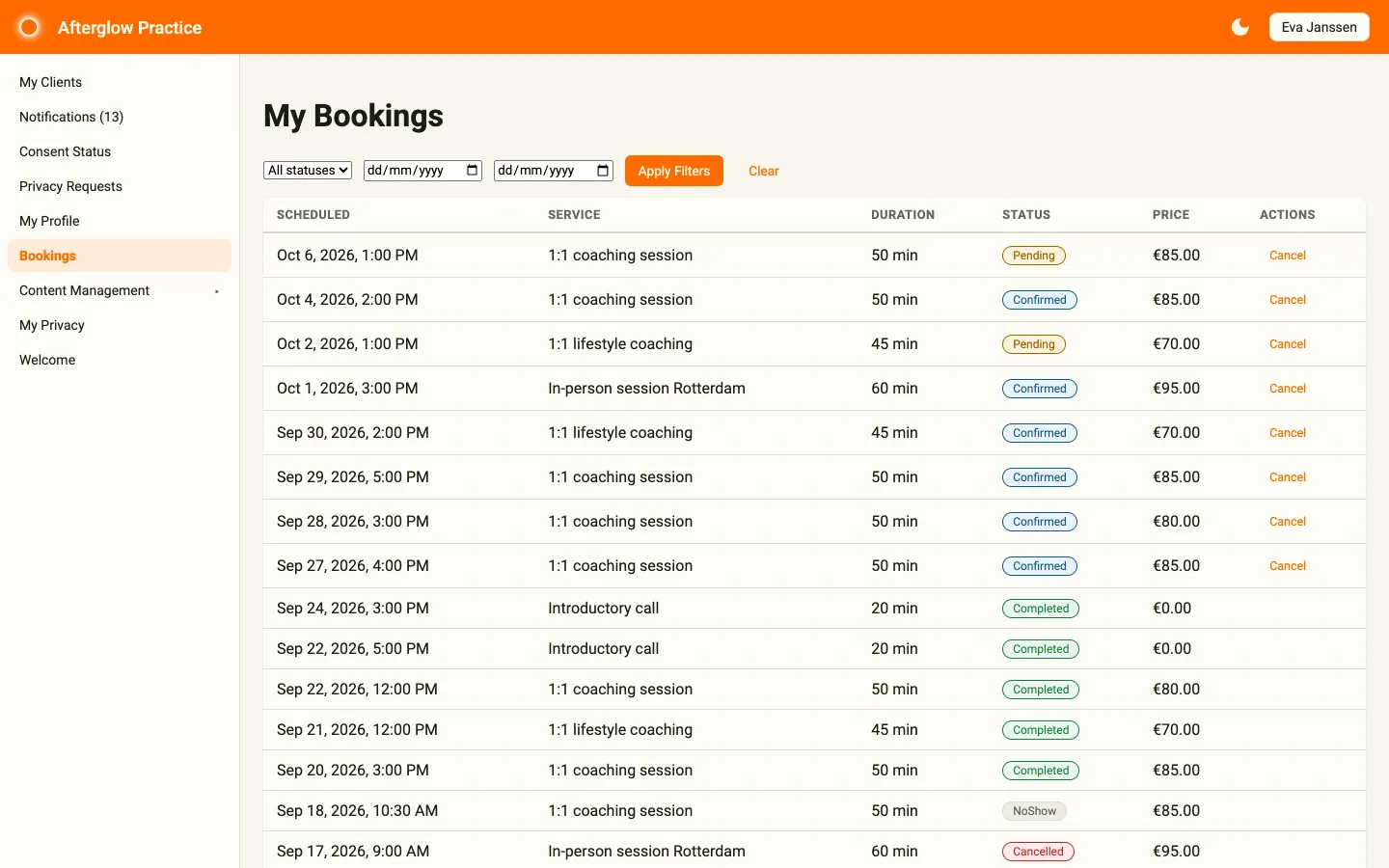The height and width of the screenshot is (868, 1389).
Task: Click the €80.00 price for Sep 28
Action: pyautogui.click(x=1177, y=522)
